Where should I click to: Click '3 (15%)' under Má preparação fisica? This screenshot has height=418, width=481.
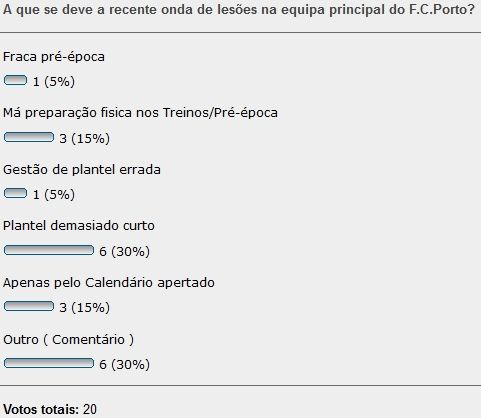pyautogui.click(x=84, y=138)
